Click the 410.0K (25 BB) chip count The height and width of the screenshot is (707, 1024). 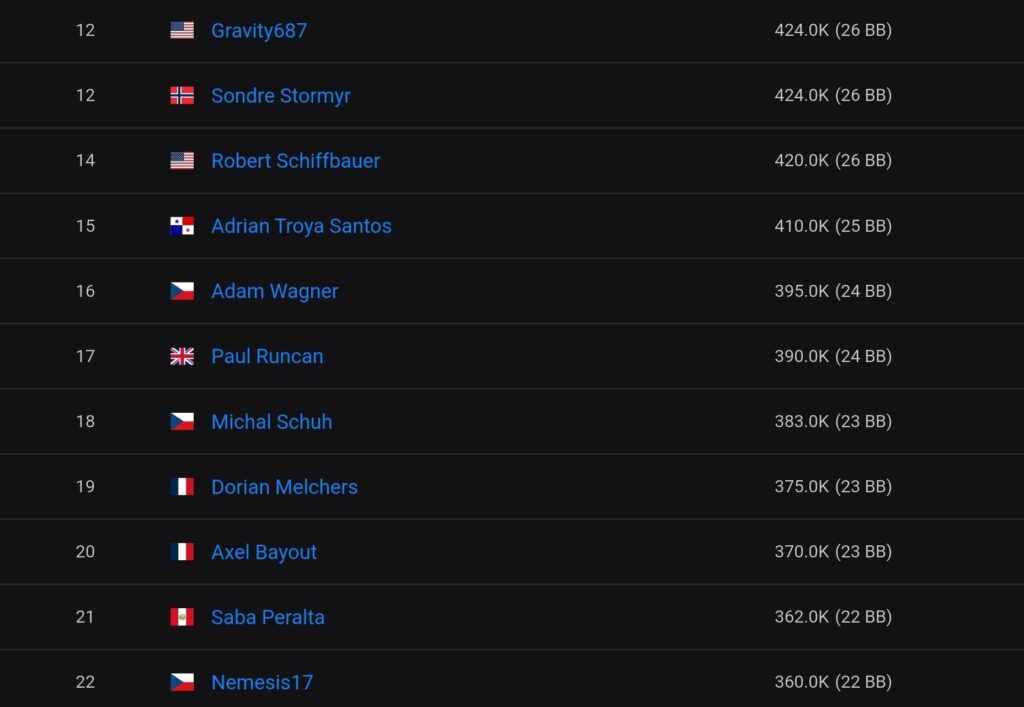[833, 226]
